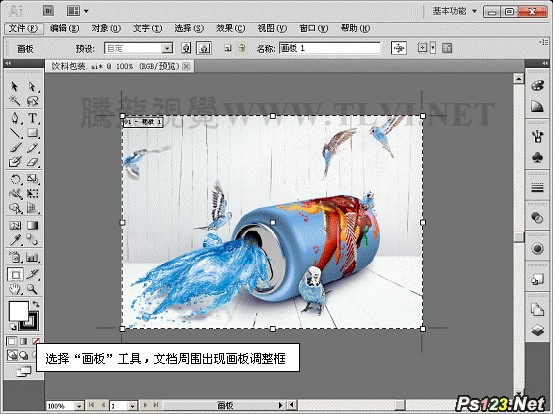Select the Artboard tool
The image size is (553, 414).
16,274
